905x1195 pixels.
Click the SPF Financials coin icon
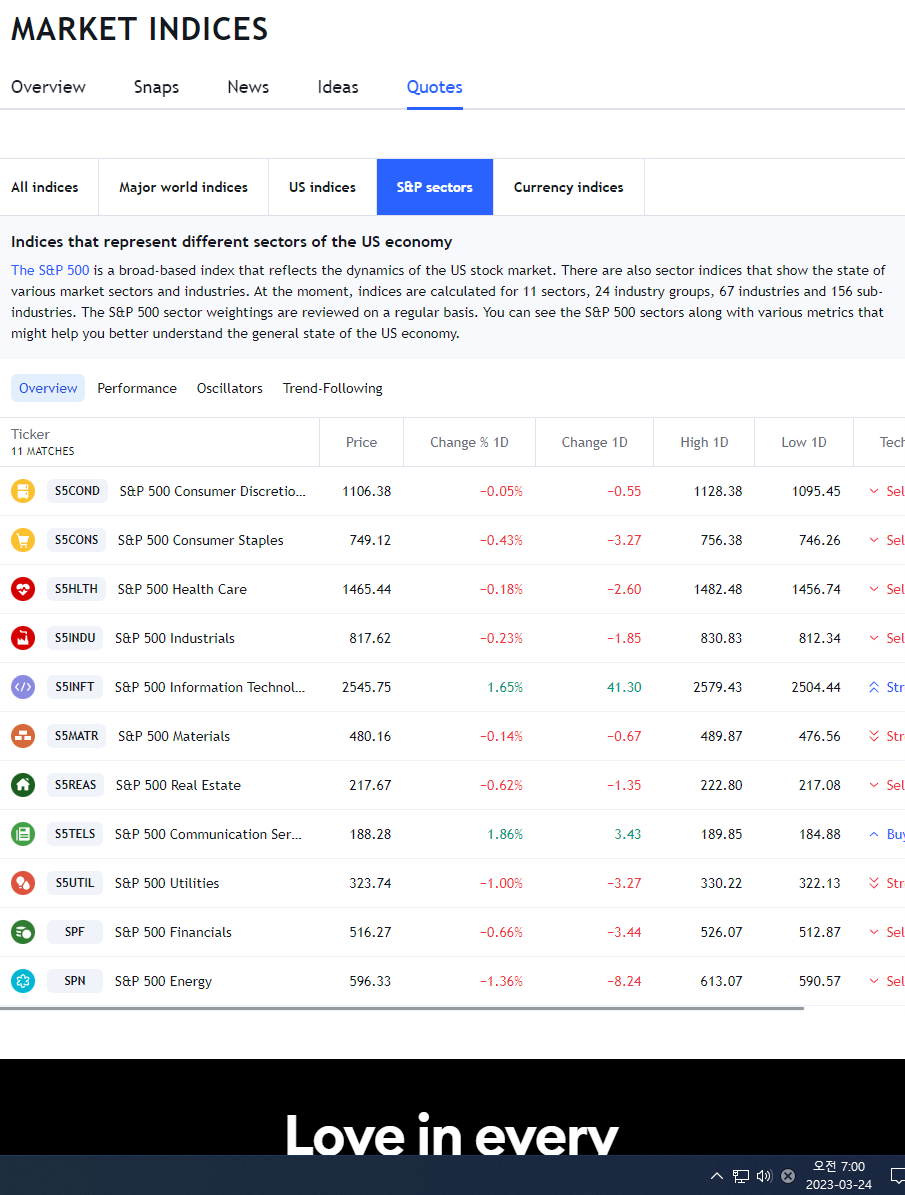(x=23, y=932)
